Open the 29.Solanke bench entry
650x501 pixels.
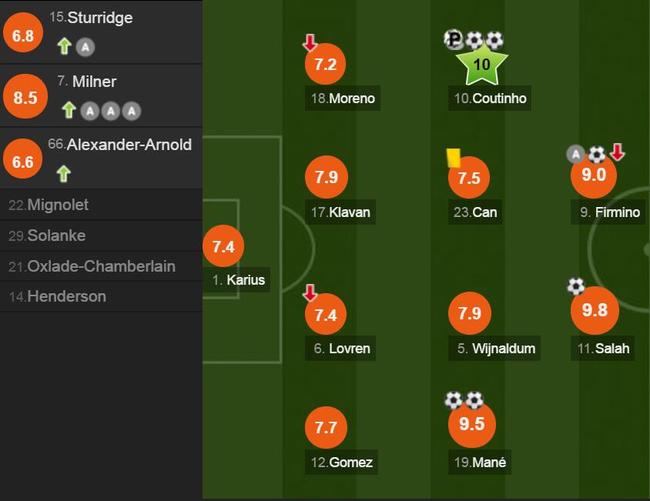tap(101, 235)
